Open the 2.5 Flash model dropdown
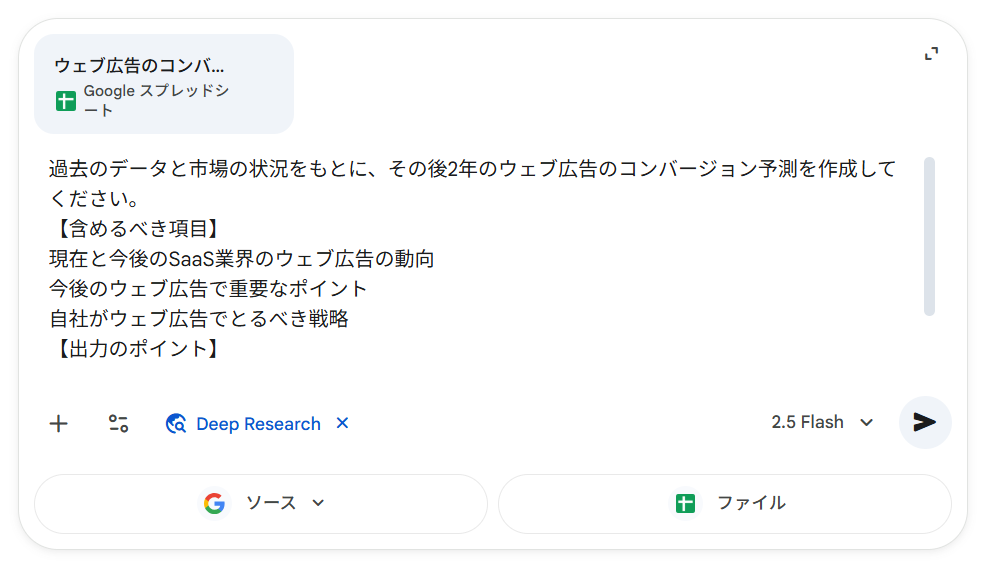Image resolution: width=986 pixels, height=573 pixels. (808, 422)
